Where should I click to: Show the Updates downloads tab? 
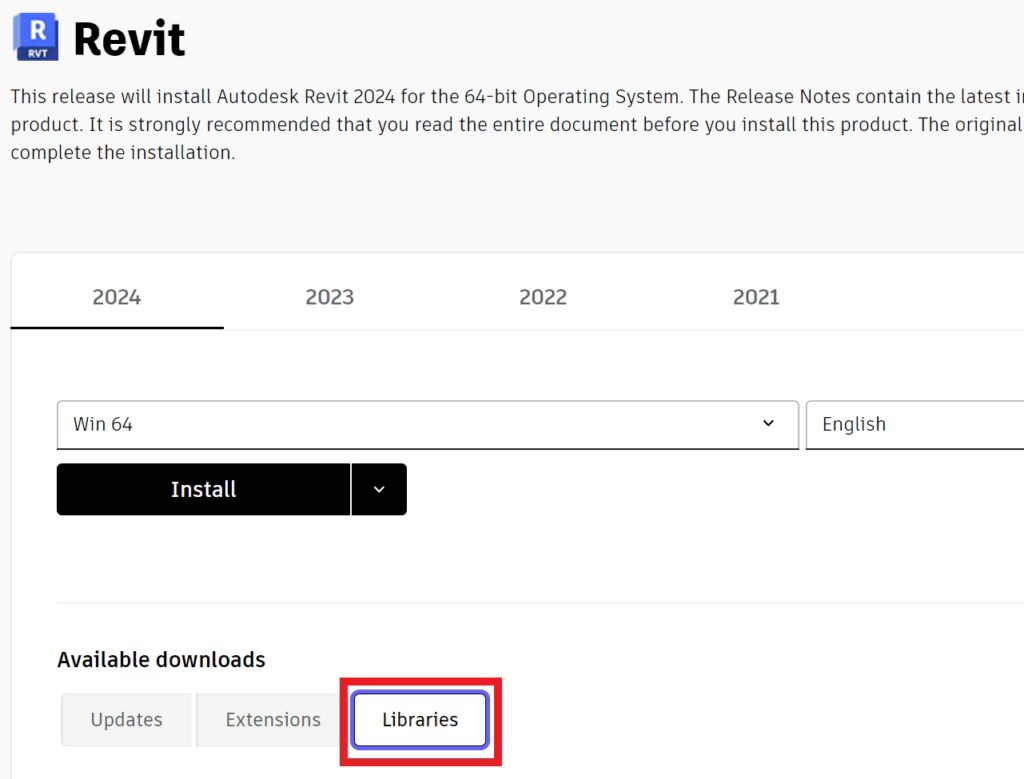tap(126, 720)
